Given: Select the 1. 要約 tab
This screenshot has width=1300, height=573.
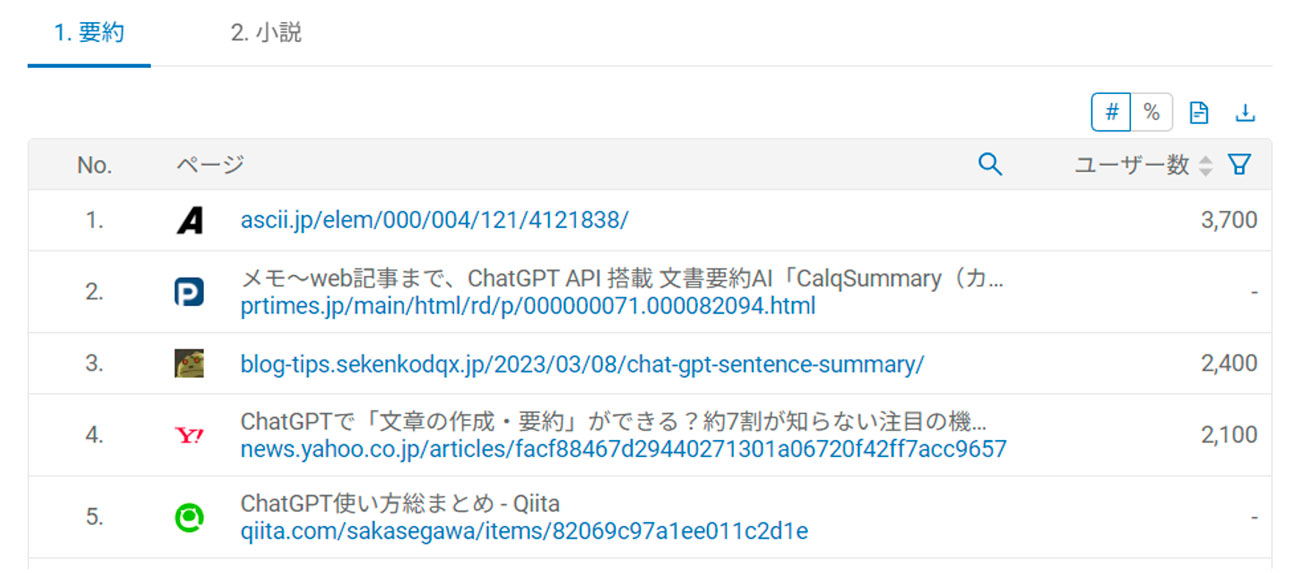Looking at the screenshot, I should (x=89, y=33).
